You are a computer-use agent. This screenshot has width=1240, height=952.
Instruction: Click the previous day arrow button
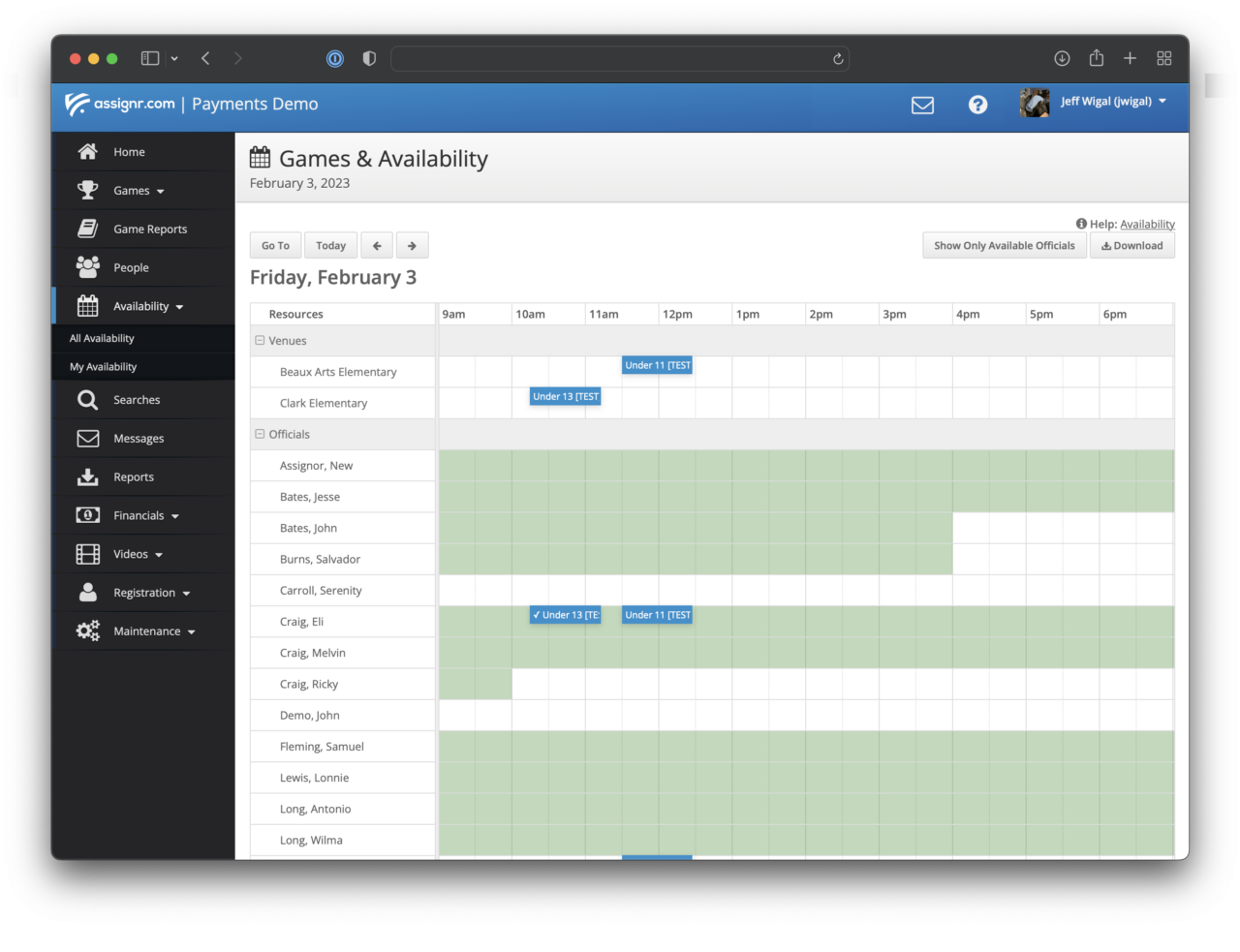tap(377, 246)
